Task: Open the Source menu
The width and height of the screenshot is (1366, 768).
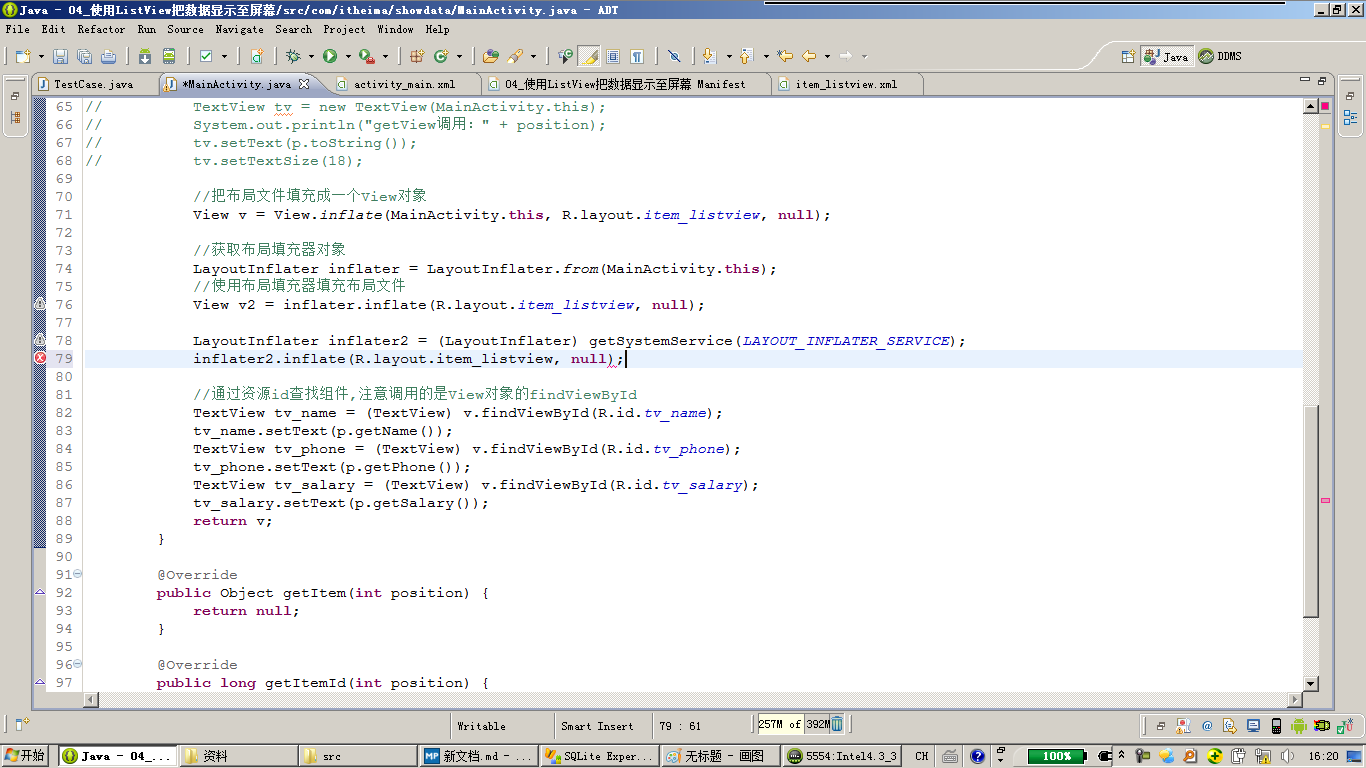Action: [x=186, y=30]
